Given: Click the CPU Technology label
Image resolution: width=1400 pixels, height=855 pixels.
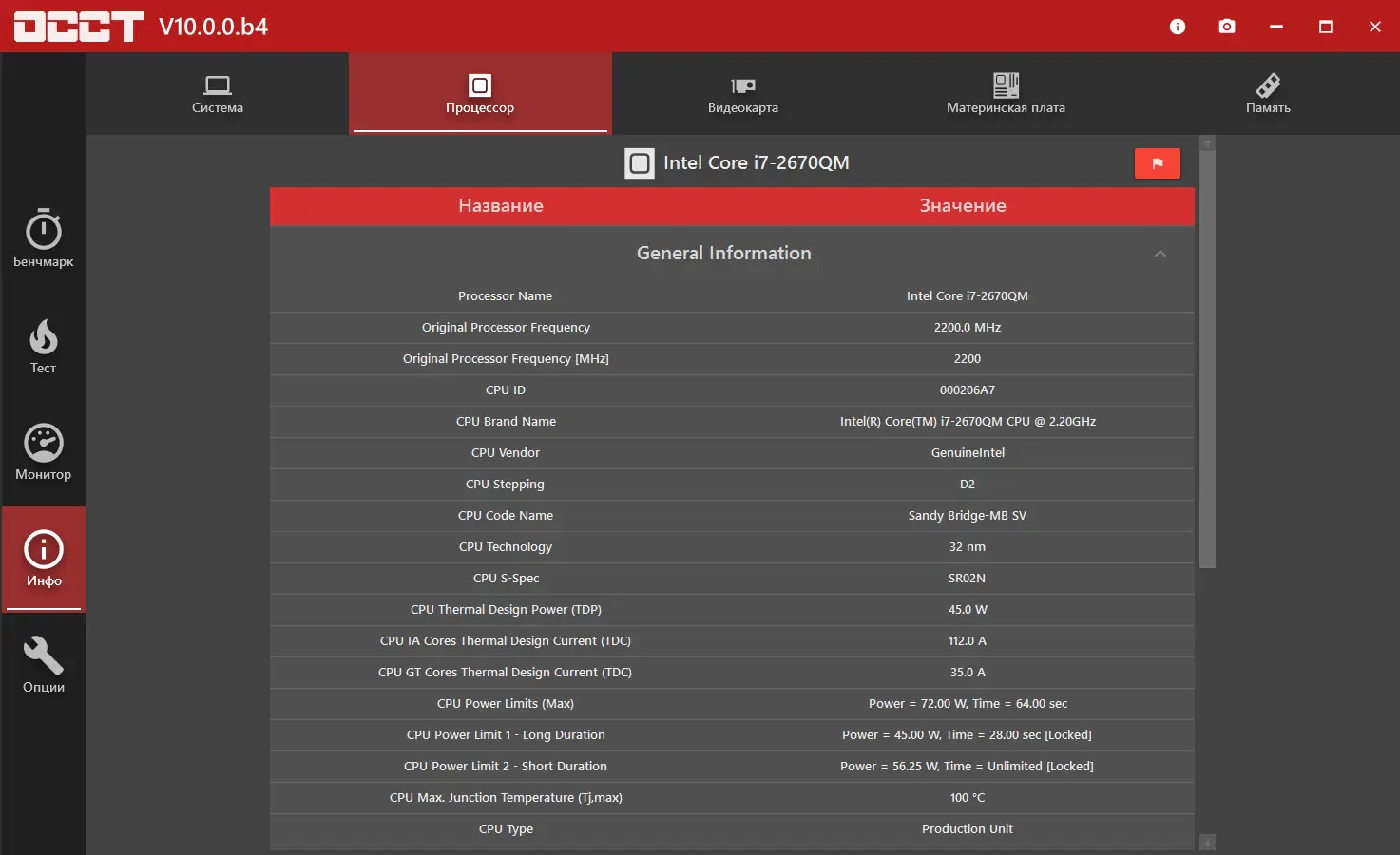Looking at the screenshot, I should point(506,547).
